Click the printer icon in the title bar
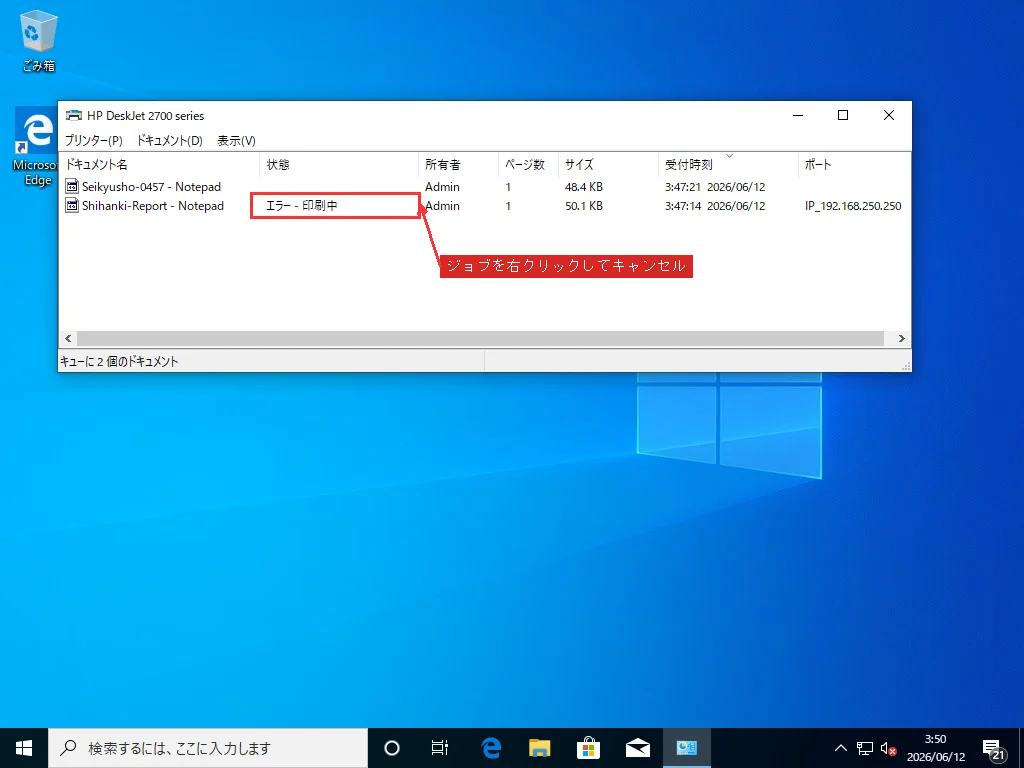 [74, 116]
